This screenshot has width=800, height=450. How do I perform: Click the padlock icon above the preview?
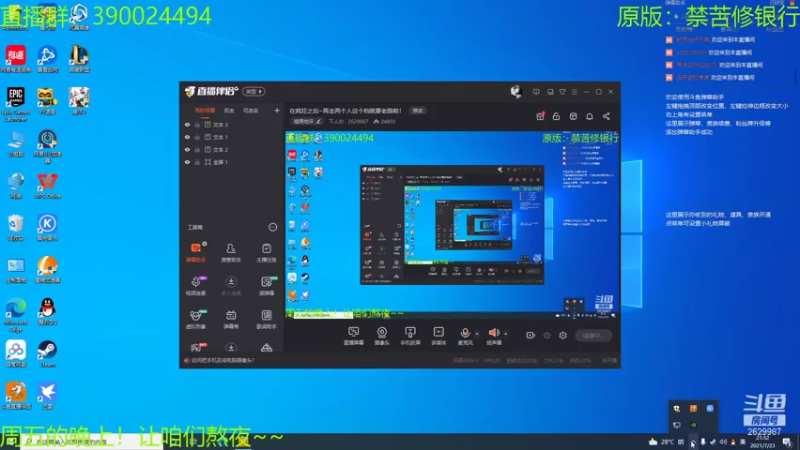[x=556, y=116]
